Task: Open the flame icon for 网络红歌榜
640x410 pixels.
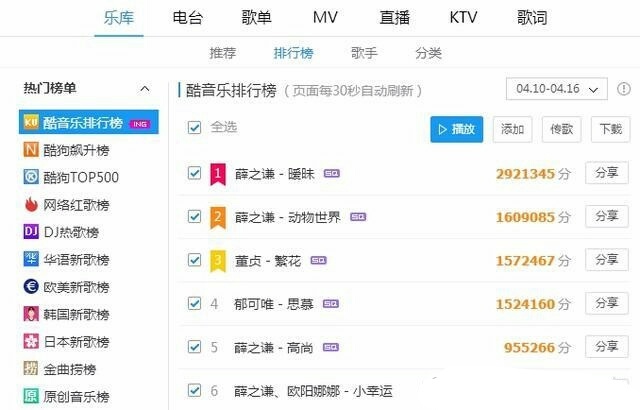Action: pyautogui.click(x=31, y=204)
